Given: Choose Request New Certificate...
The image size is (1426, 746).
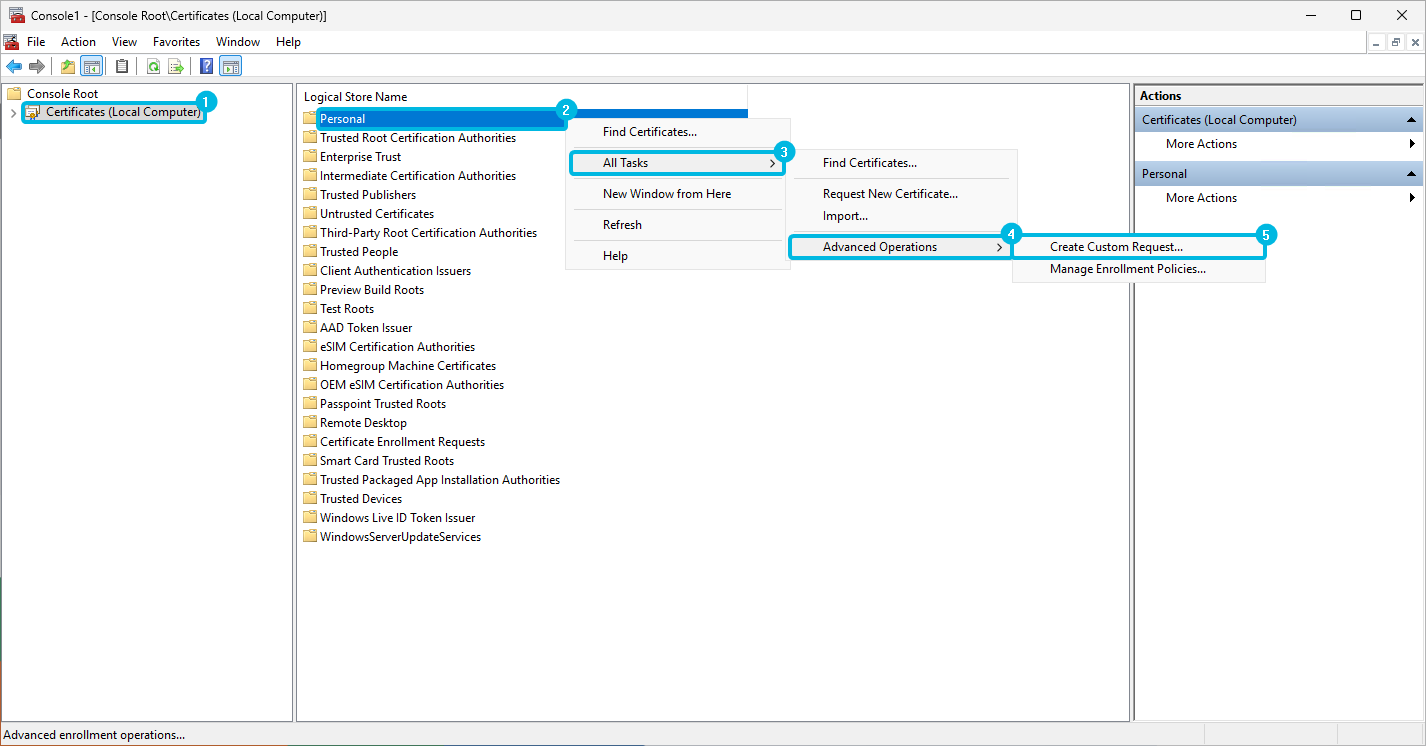Looking at the screenshot, I should point(904,194).
